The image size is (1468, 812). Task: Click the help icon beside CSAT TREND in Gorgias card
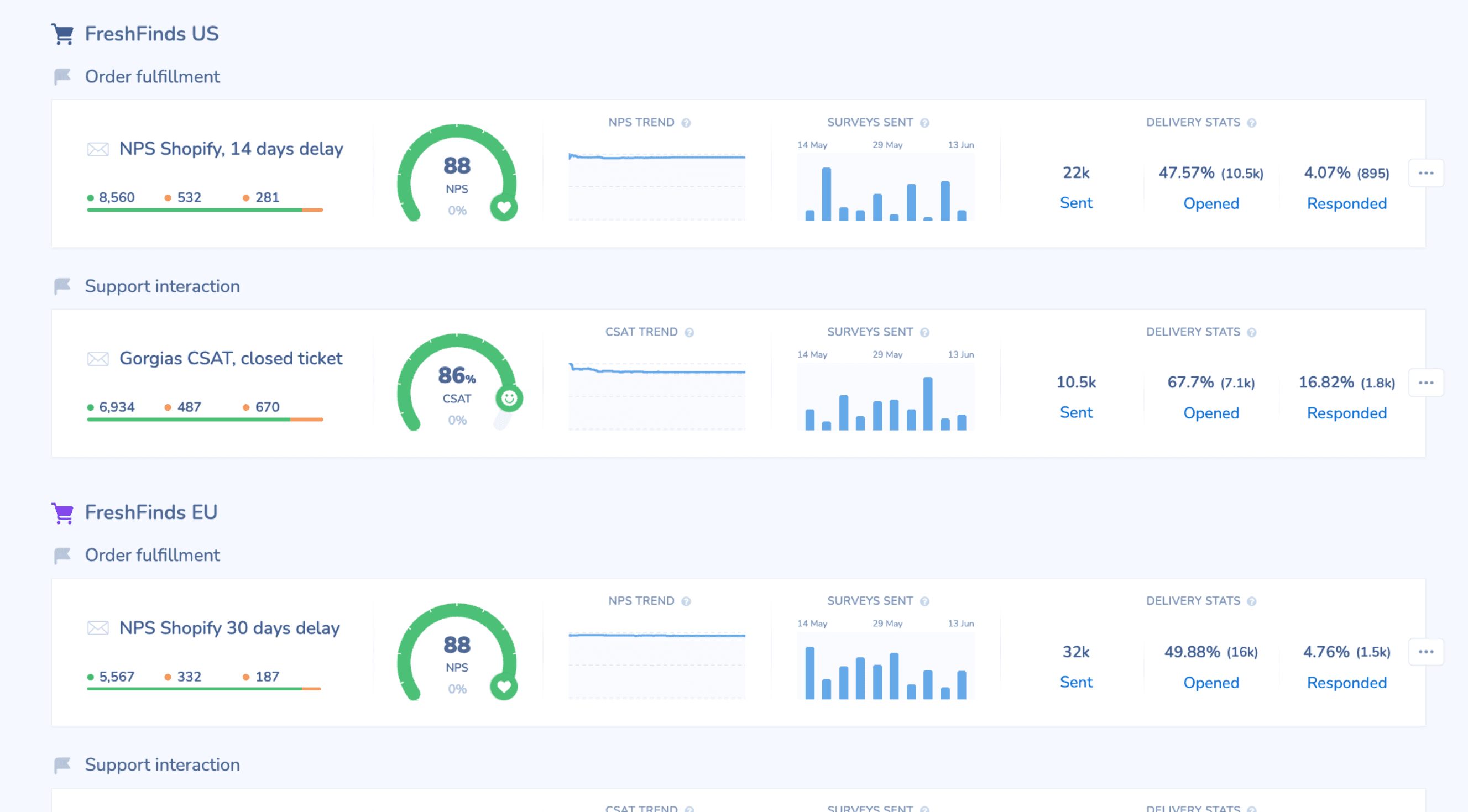[689, 332]
